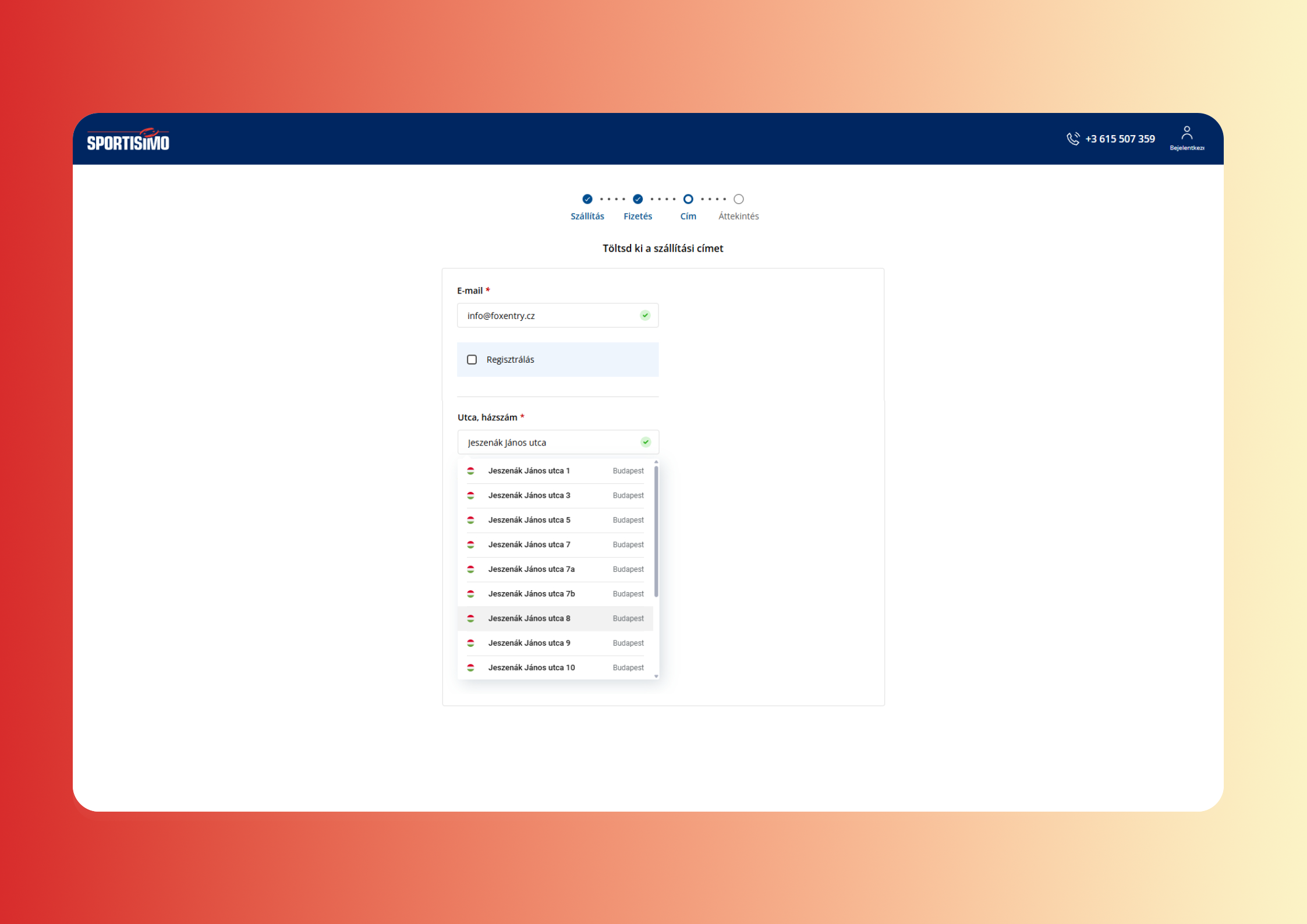This screenshot has height=924, width=1307.
Task: Click Hungarian flag beside Jeszenák János utca 1
Action: click(471, 471)
